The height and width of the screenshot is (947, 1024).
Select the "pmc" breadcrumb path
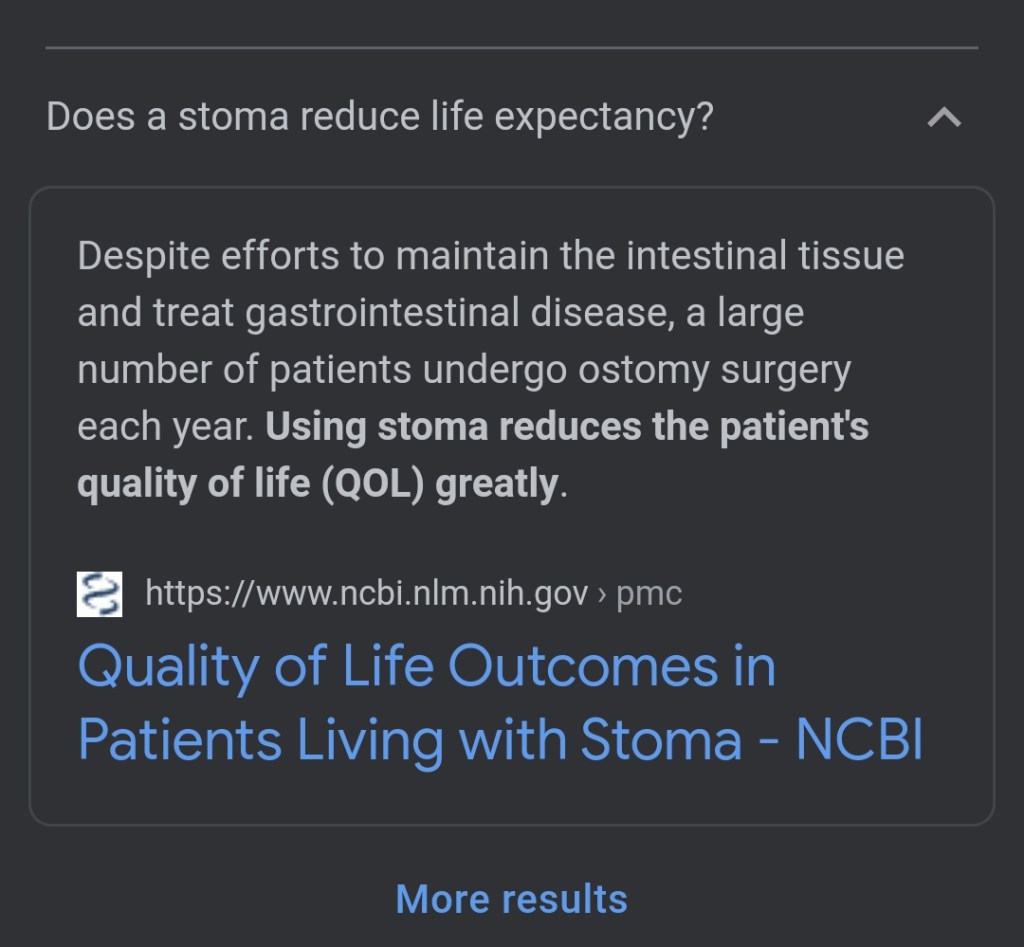click(649, 594)
